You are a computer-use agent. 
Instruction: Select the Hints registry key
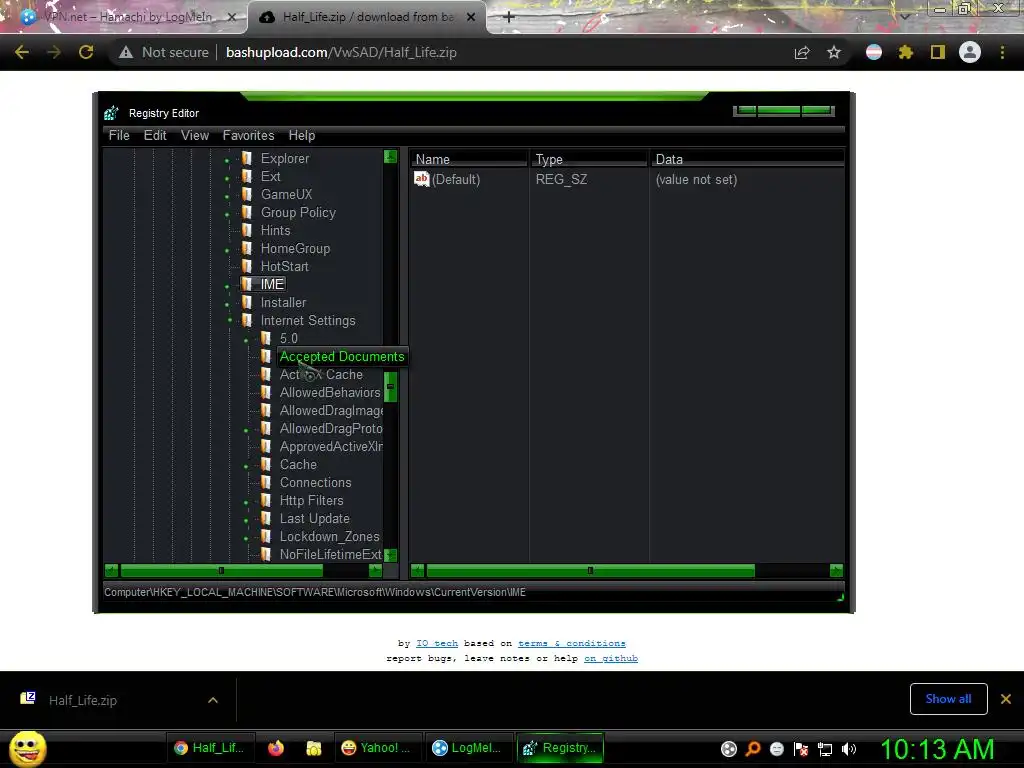[x=276, y=230]
